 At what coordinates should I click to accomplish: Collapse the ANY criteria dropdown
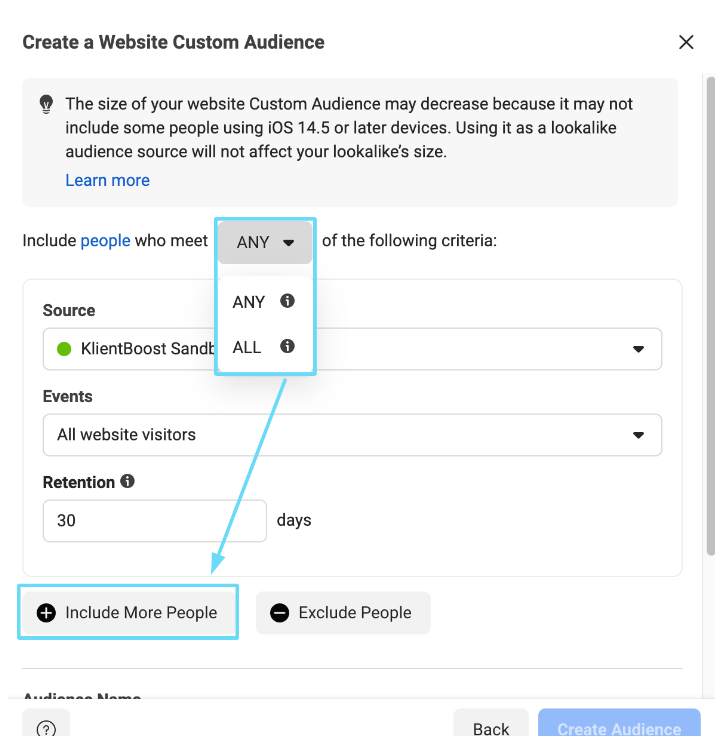coord(265,242)
